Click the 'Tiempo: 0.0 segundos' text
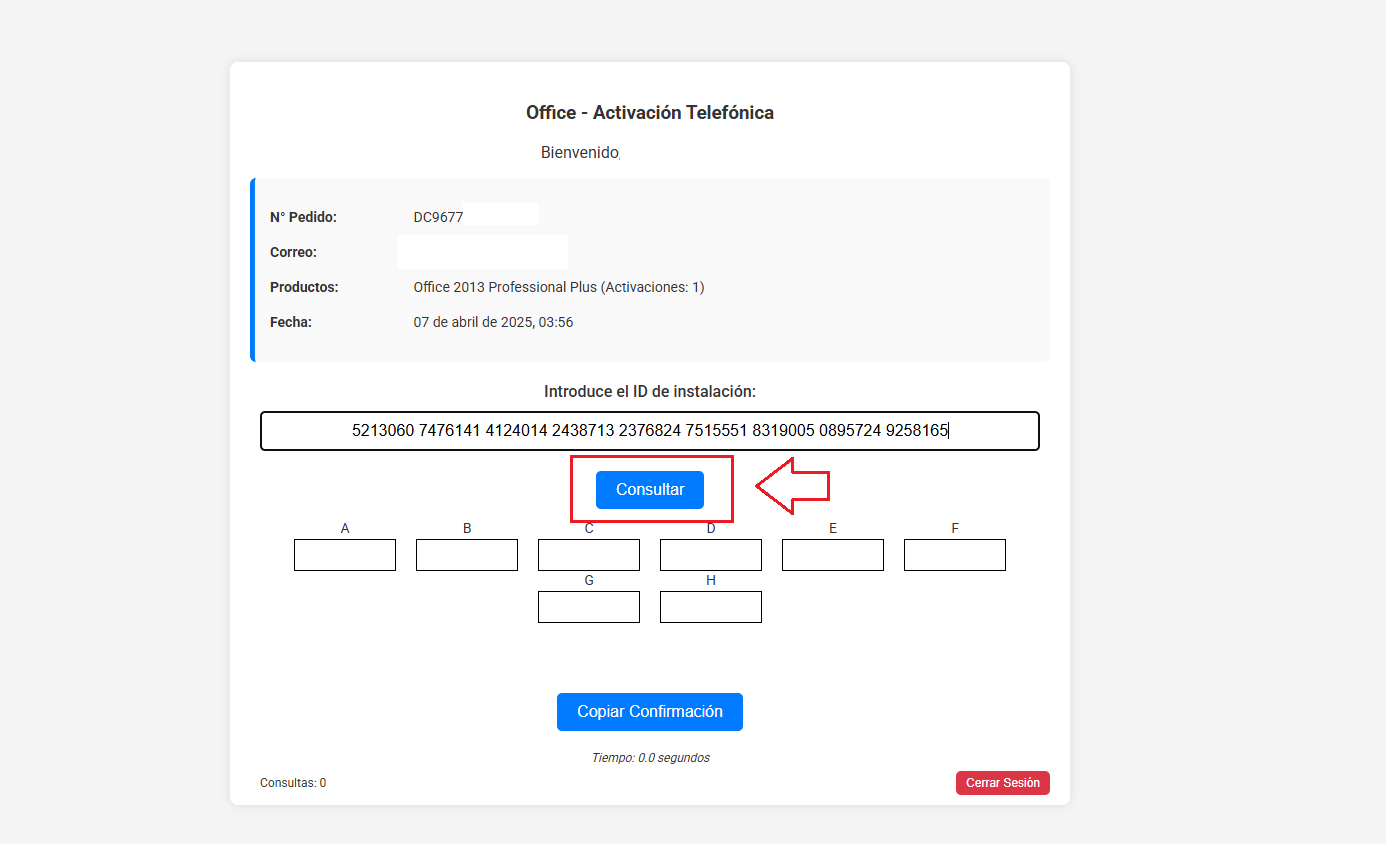This screenshot has width=1386, height=844. (x=650, y=758)
